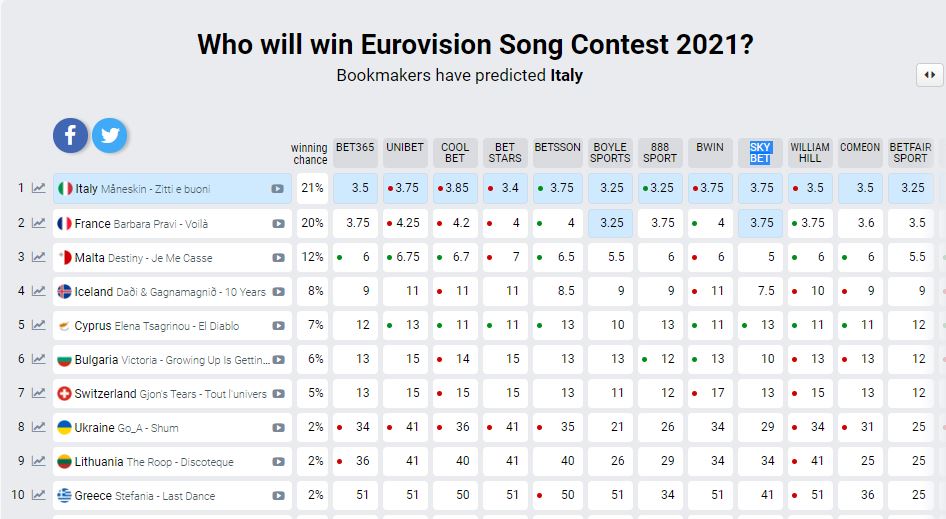
Task: Click the winning chance column header
Action: pos(310,153)
